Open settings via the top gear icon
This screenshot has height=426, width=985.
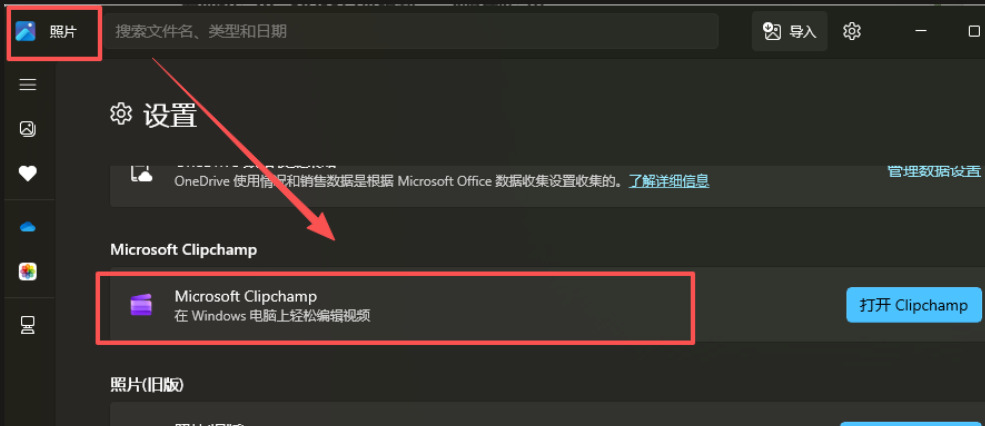pos(852,31)
